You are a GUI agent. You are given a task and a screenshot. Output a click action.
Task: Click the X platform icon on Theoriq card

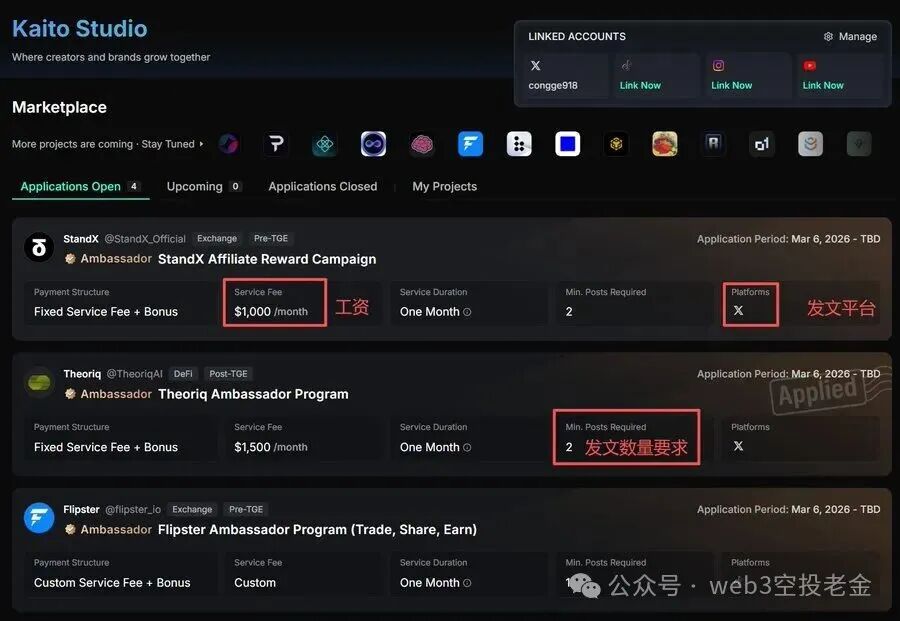[738, 446]
